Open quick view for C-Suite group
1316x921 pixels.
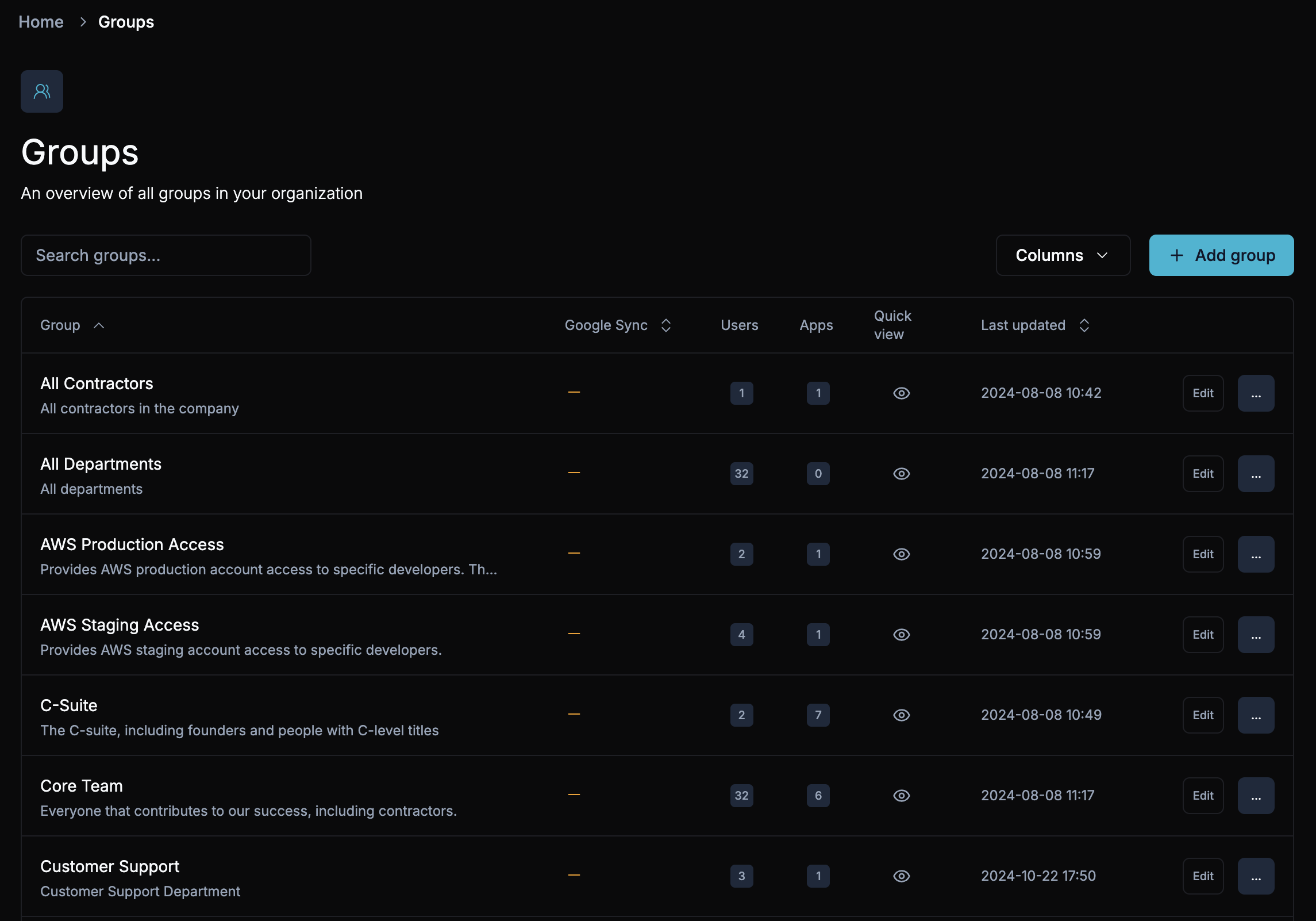point(901,715)
